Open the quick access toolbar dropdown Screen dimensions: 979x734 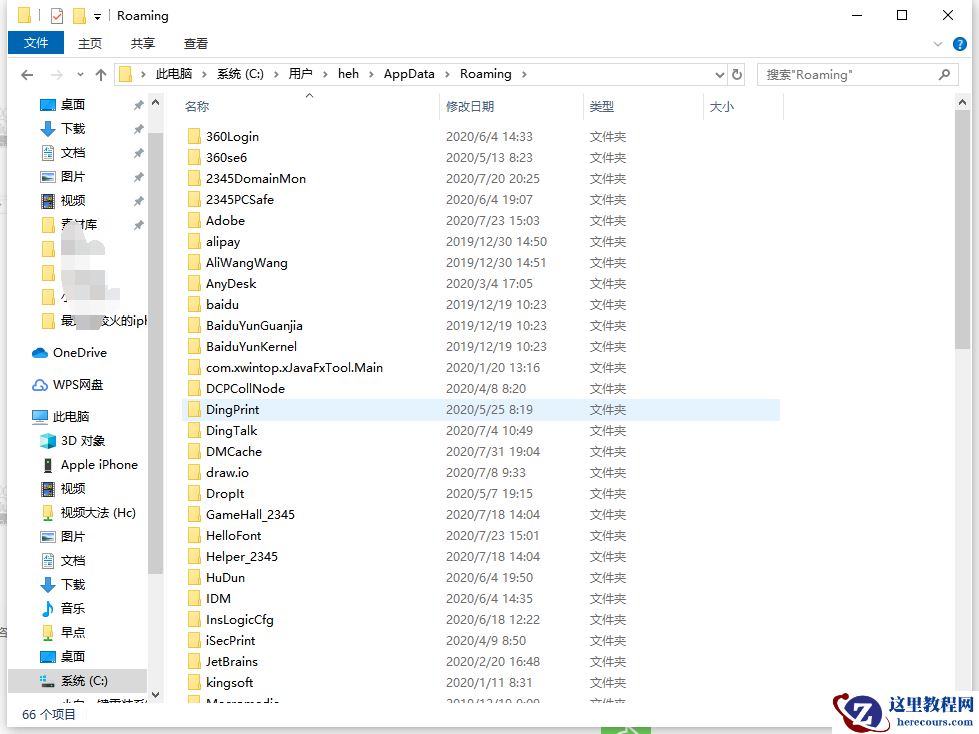click(97, 16)
